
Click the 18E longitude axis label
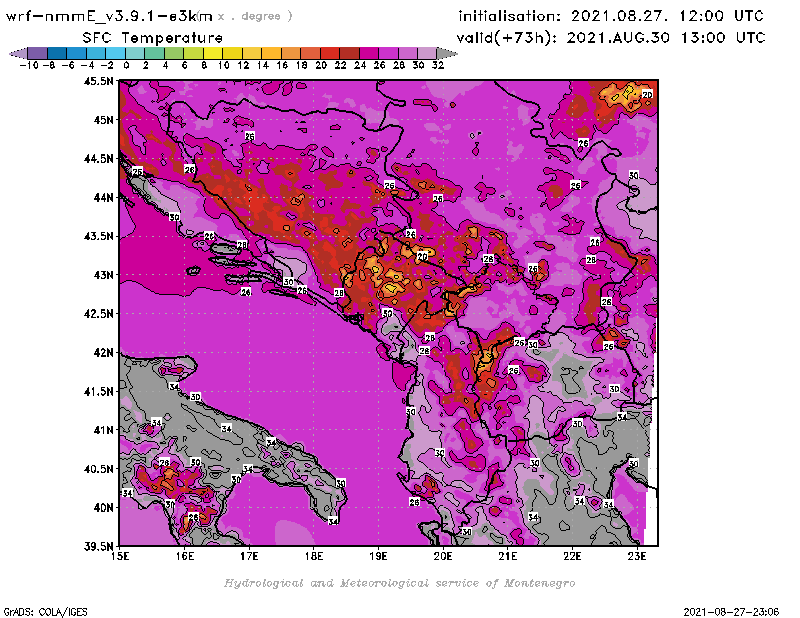[x=314, y=556]
